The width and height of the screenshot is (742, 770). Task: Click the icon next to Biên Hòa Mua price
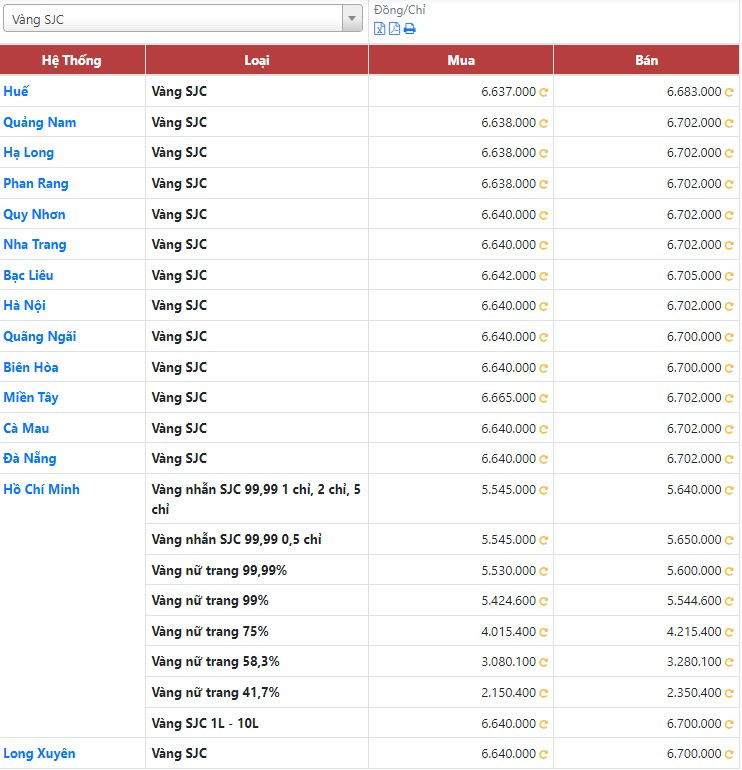click(543, 368)
